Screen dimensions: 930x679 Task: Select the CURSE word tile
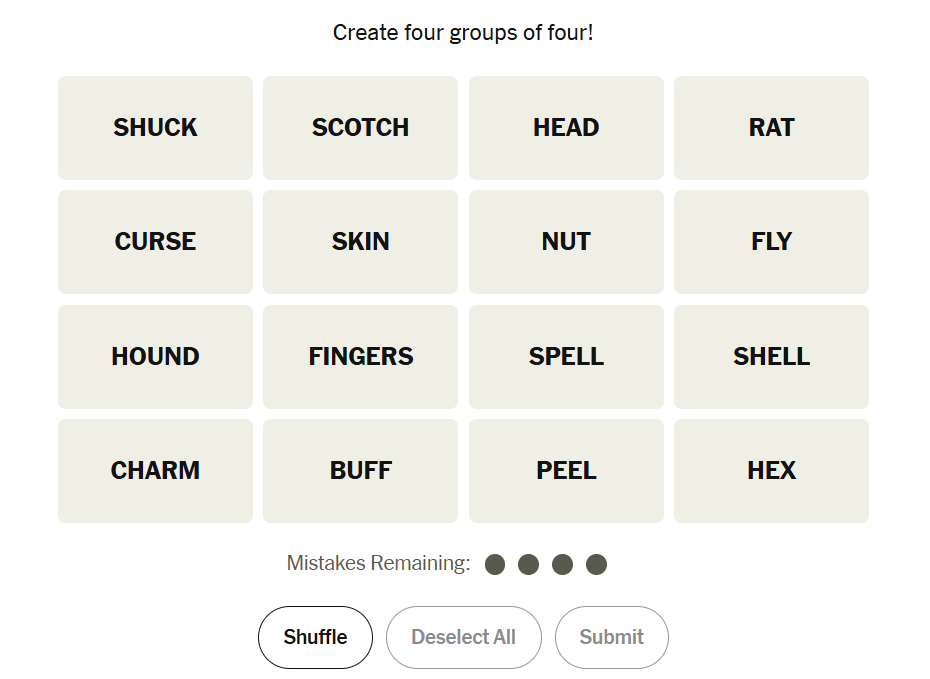tap(155, 242)
